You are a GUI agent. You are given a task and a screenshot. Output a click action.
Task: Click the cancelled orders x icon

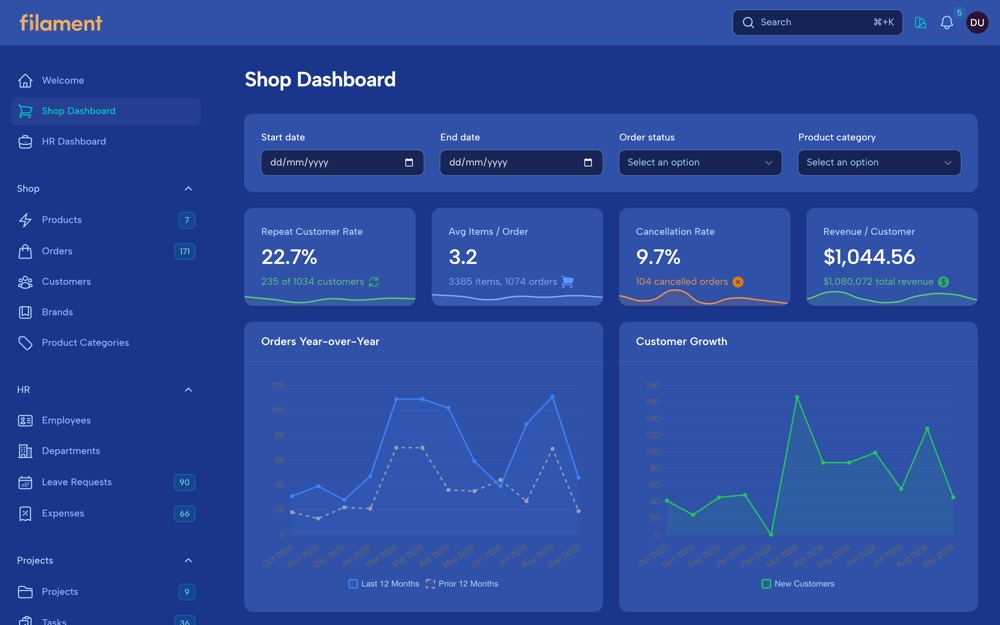click(x=738, y=282)
